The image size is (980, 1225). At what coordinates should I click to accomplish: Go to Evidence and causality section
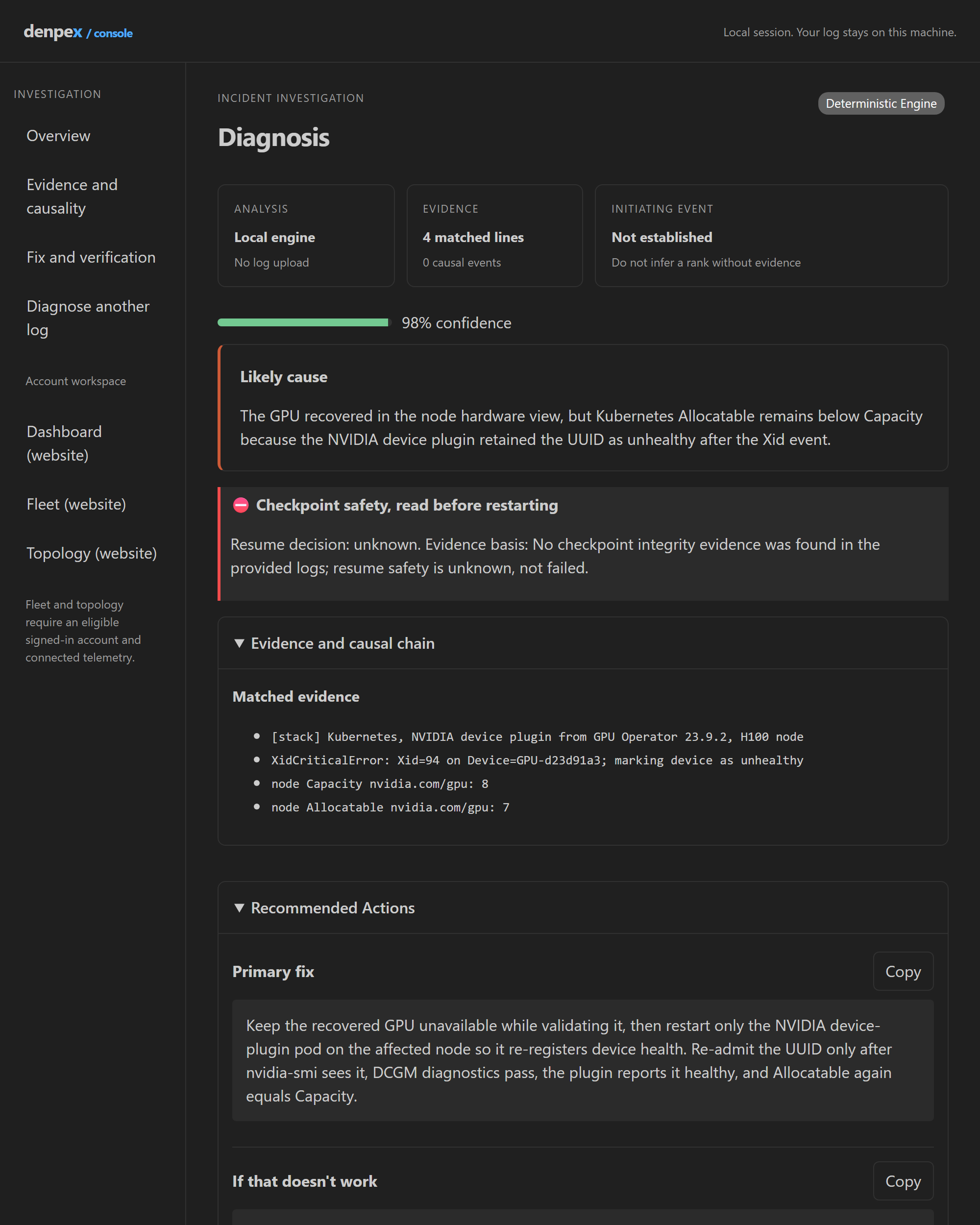tap(72, 196)
